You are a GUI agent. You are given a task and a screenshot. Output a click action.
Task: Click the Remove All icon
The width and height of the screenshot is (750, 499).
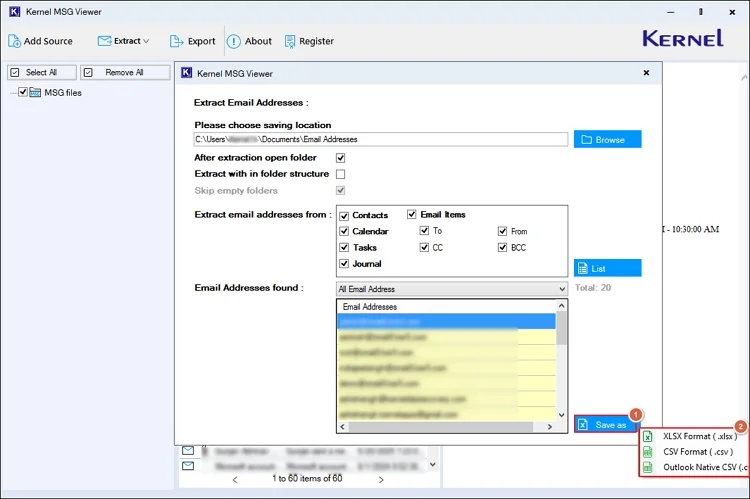coord(88,73)
